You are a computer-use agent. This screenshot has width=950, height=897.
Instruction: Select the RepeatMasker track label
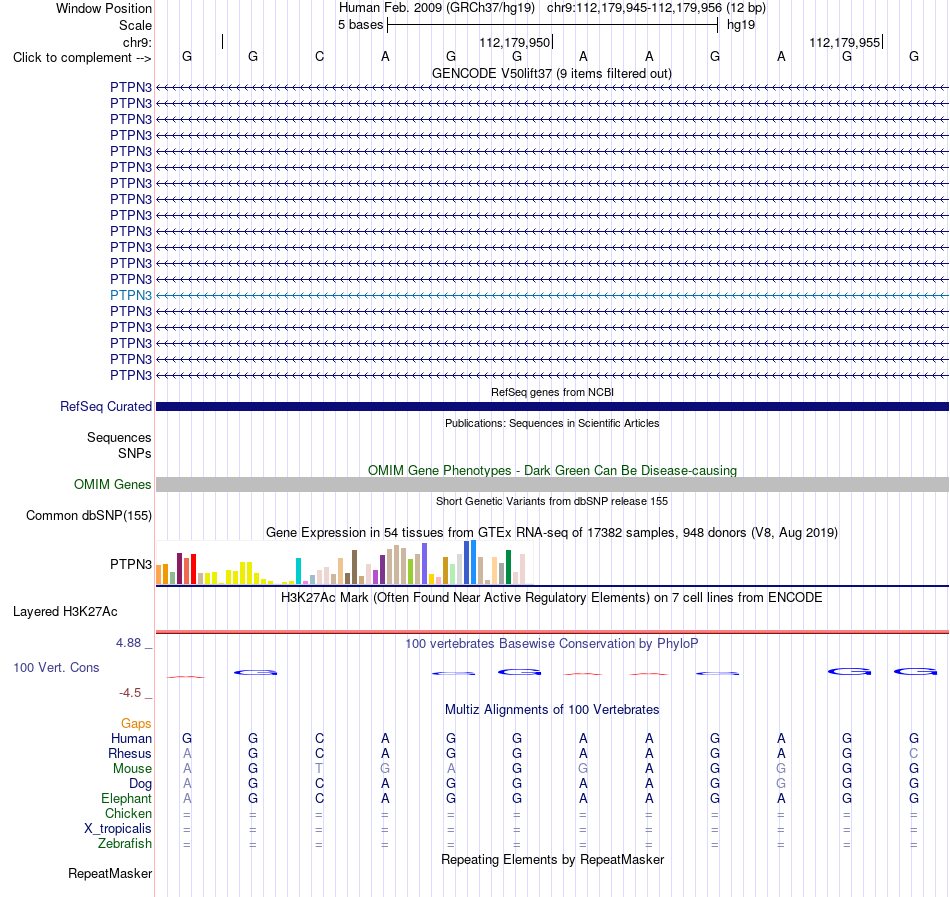[x=110, y=873]
